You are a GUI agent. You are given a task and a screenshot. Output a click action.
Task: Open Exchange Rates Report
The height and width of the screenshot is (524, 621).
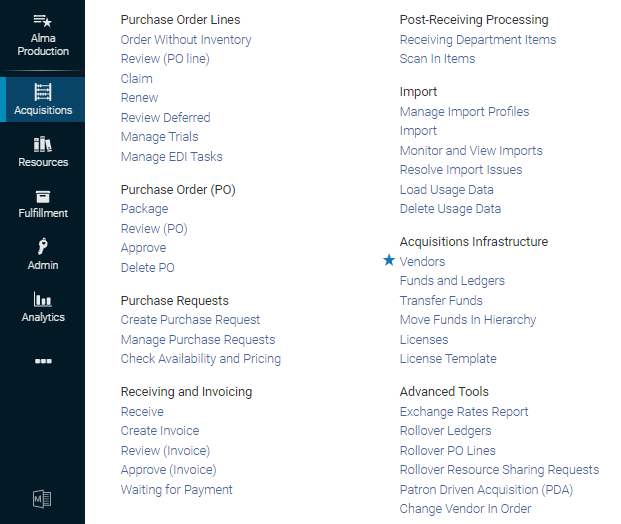point(464,412)
